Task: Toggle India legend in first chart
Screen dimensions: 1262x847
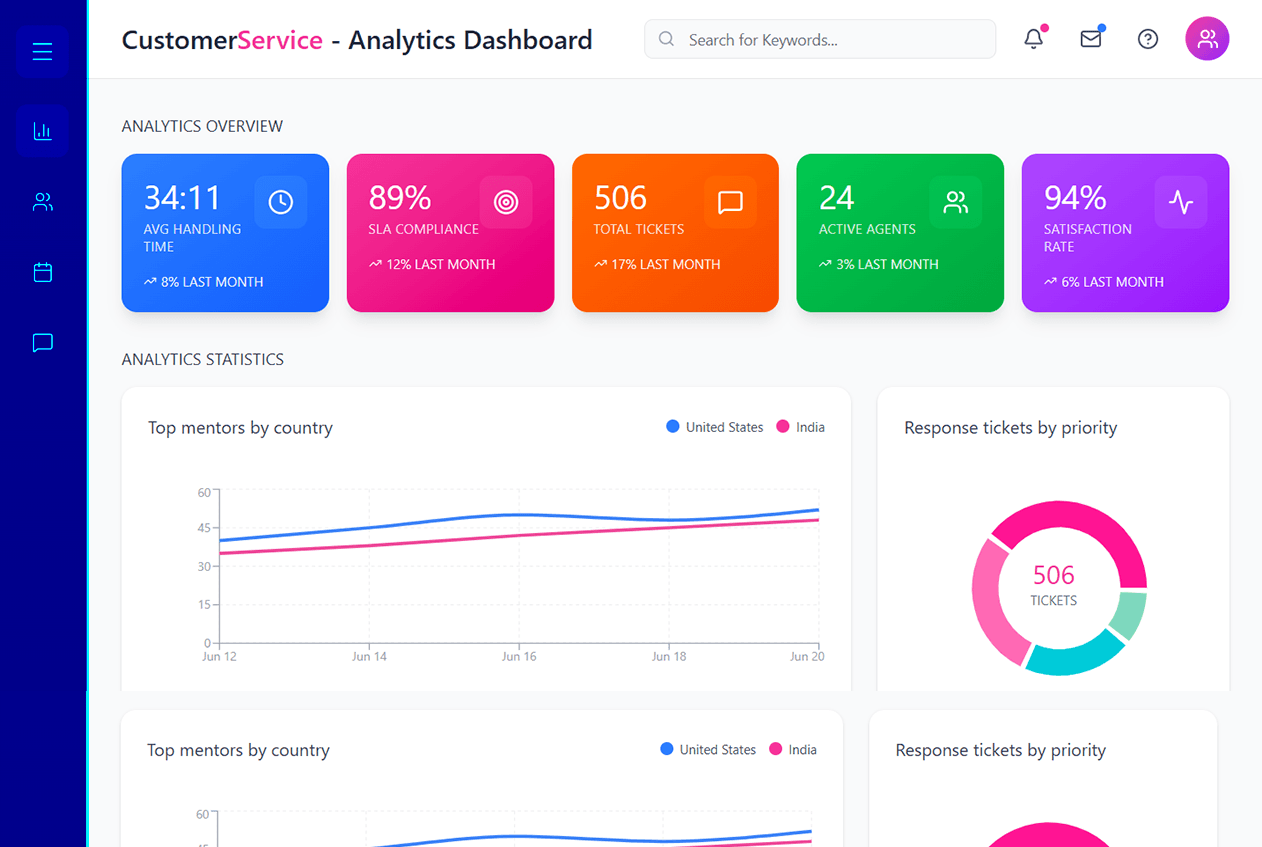Action: coord(801,427)
